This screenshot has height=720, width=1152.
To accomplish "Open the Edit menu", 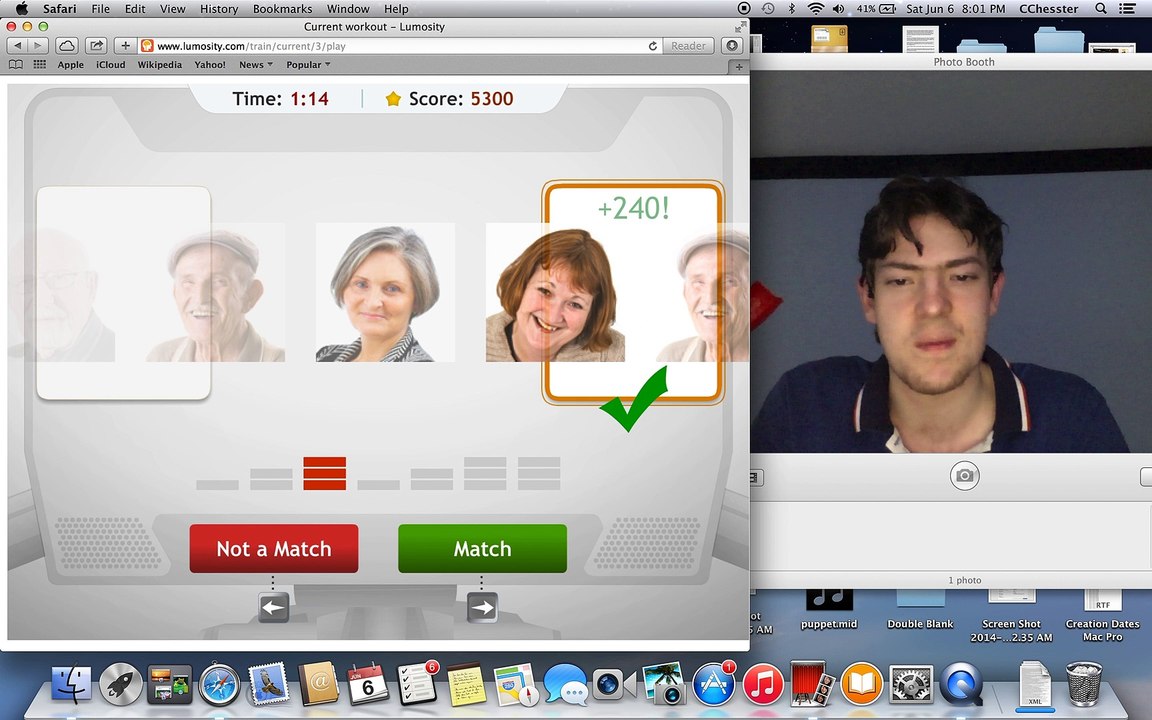I will (135, 9).
